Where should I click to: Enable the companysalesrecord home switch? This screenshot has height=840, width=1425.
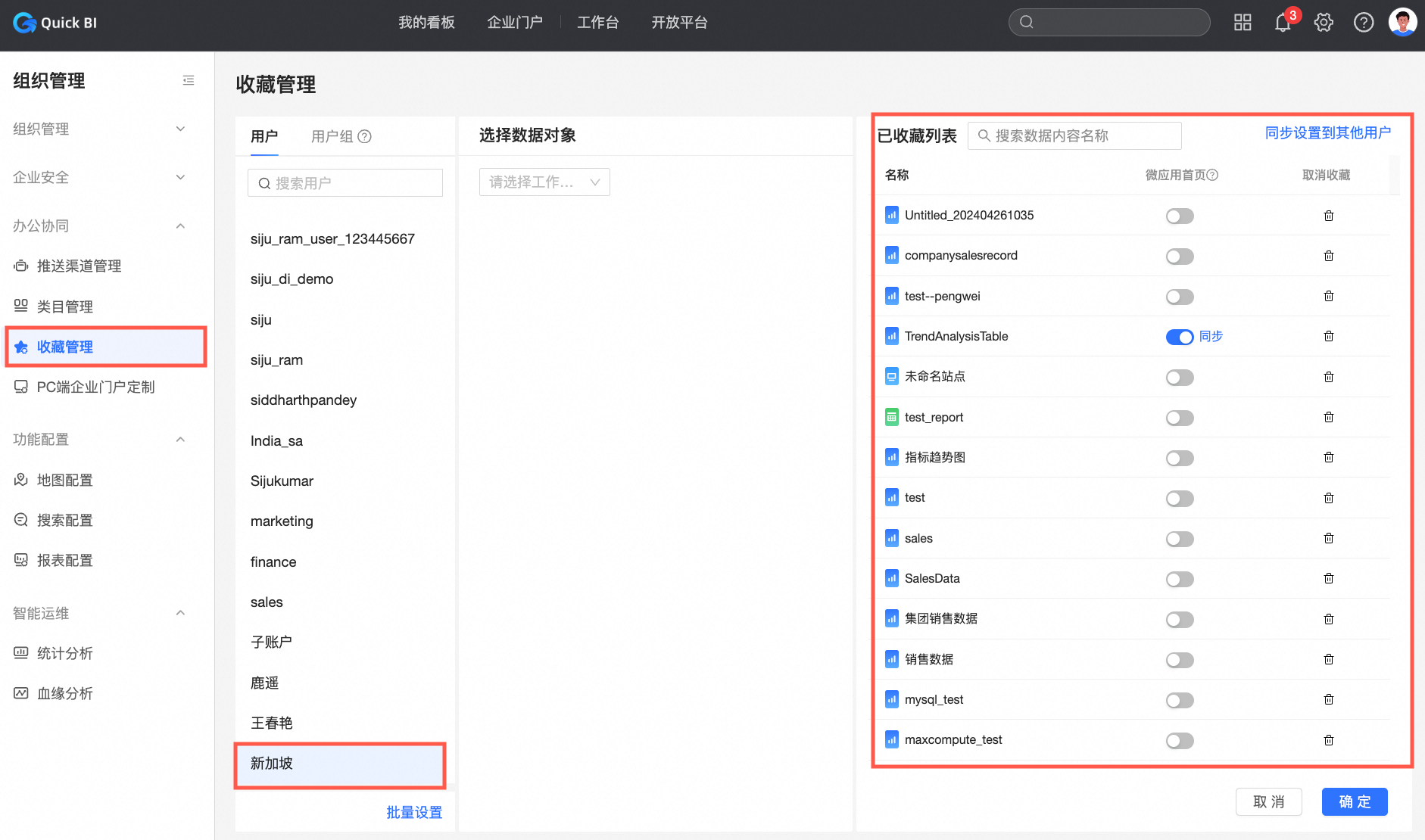click(x=1180, y=257)
